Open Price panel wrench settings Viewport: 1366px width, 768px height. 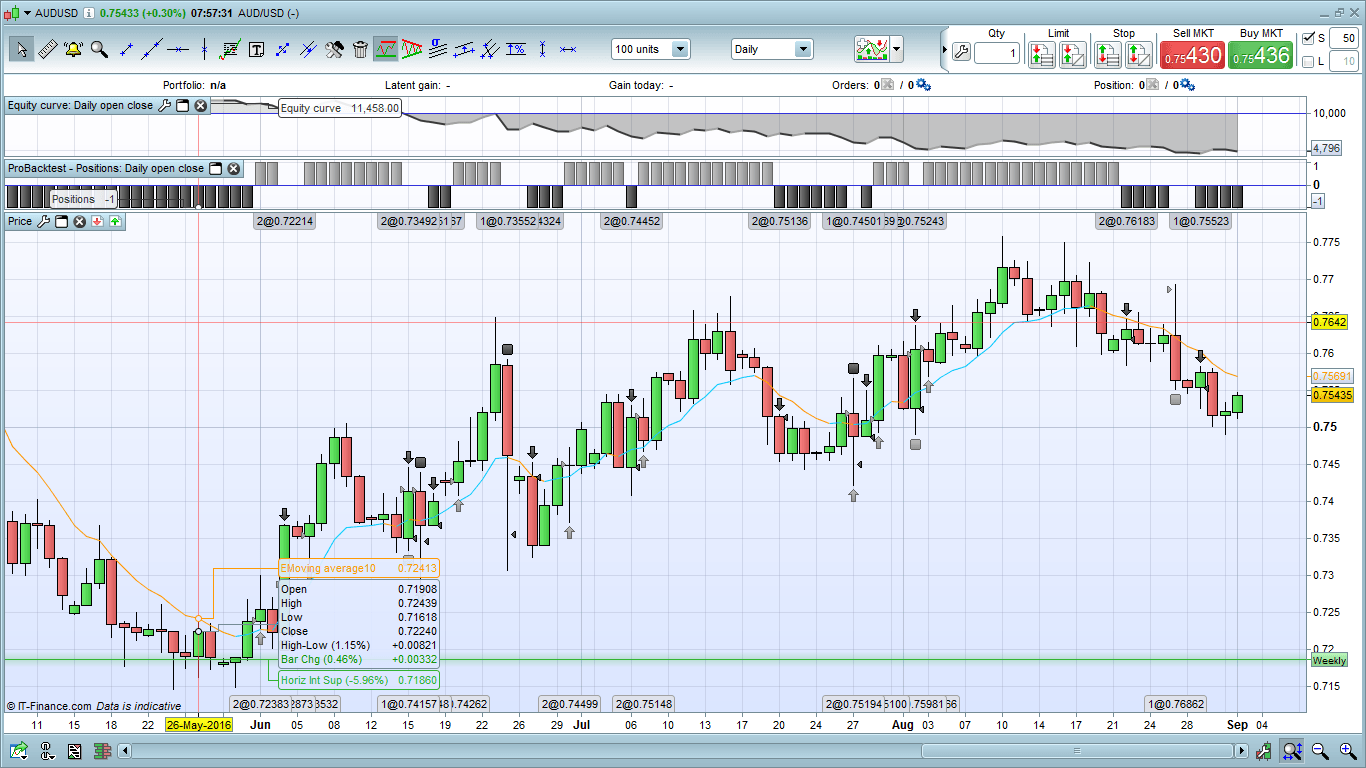coord(43,221)
